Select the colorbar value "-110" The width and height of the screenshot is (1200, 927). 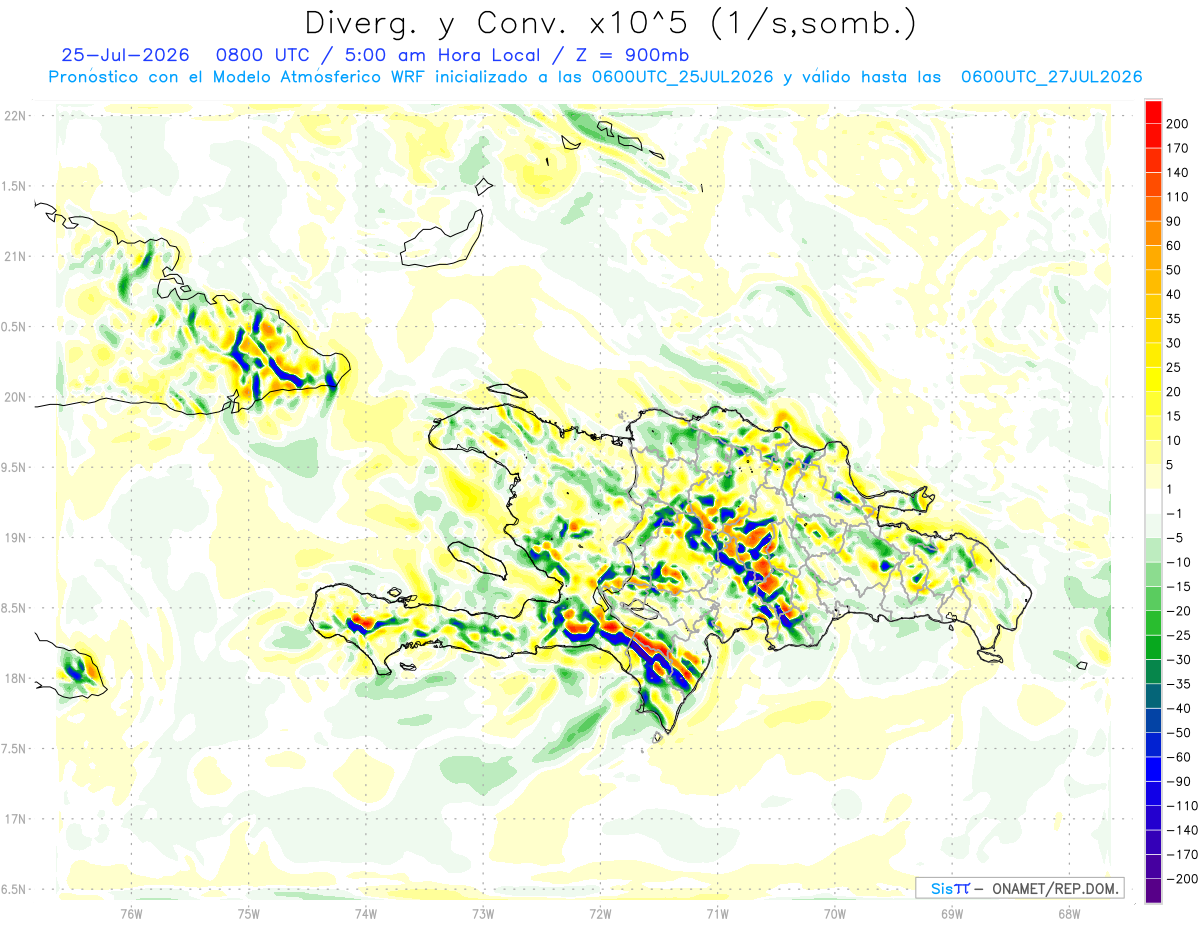pyautogui.click(x=1181, y=806)
